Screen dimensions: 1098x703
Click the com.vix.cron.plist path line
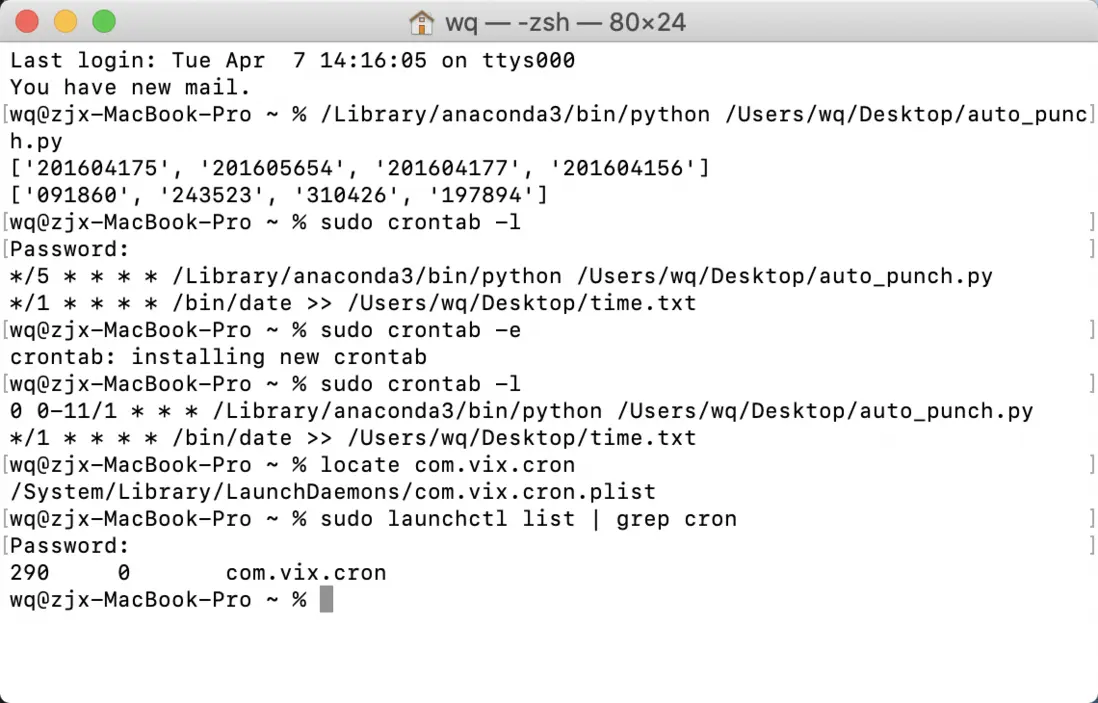click(333, 492)
